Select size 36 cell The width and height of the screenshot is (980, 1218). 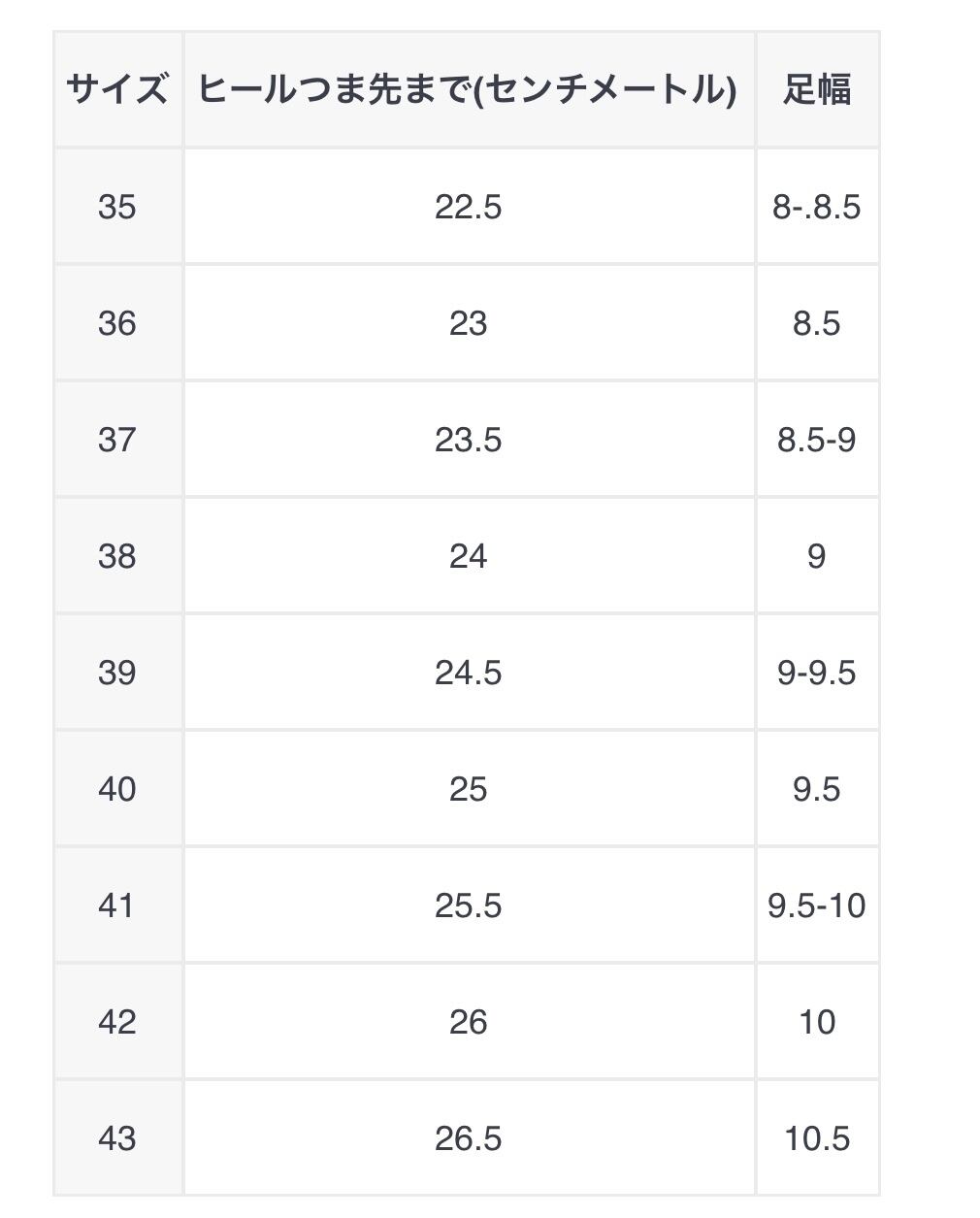pyautogui.click(x=117, y=323)
